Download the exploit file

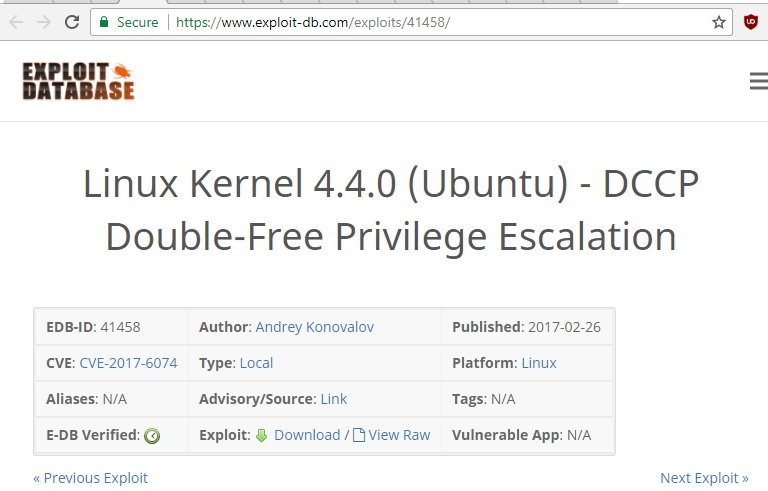[x=307, y=435]
